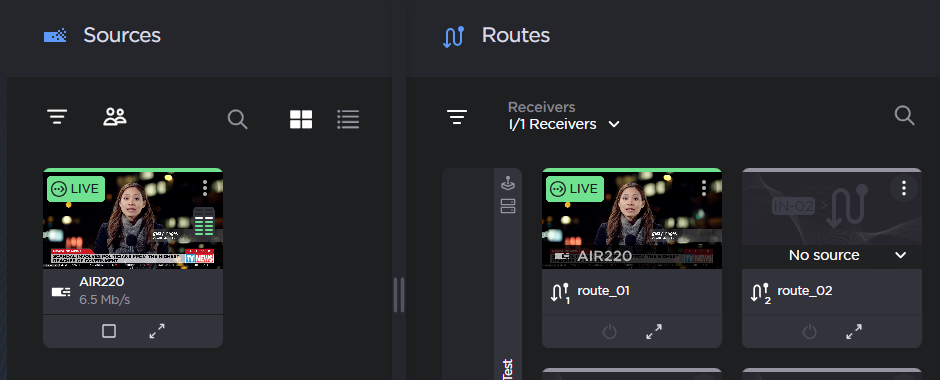The height and width of the screenshot is (380, 940).
Task: Click the Test vertical group label
Action: pyautogui.click(x=507, y=369)
